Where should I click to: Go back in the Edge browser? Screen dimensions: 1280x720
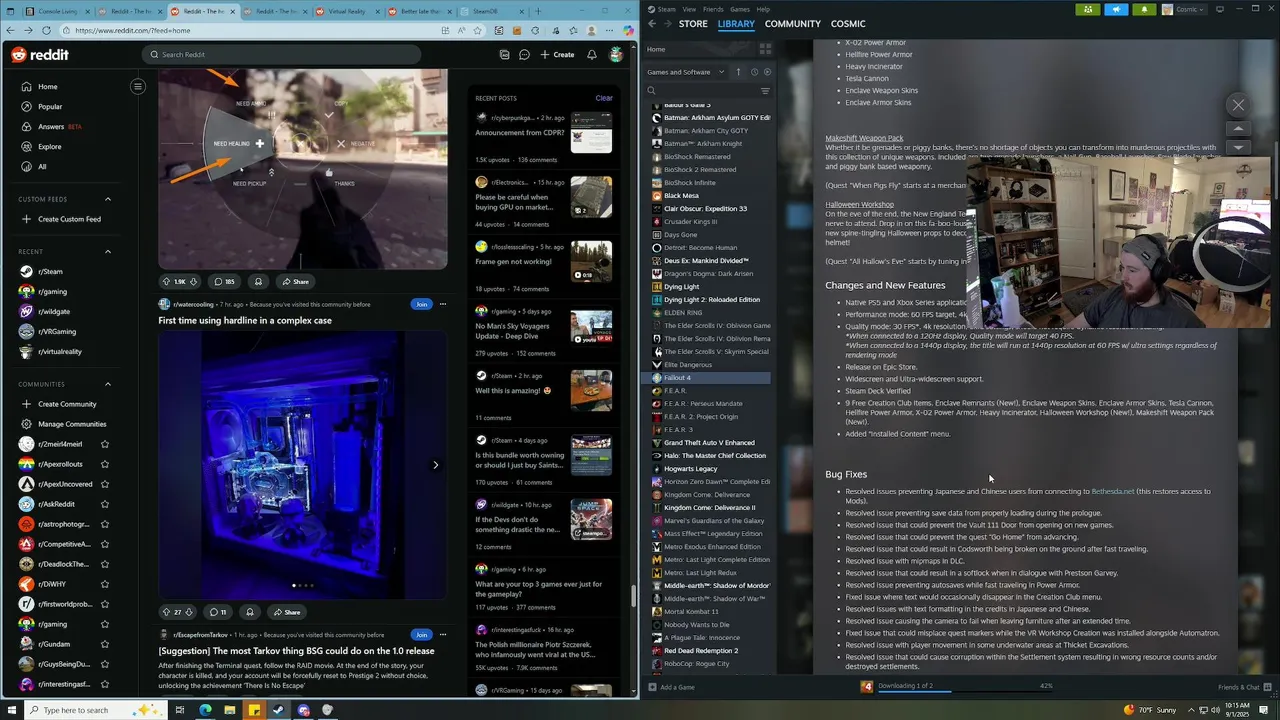click(x=10, y=30)
